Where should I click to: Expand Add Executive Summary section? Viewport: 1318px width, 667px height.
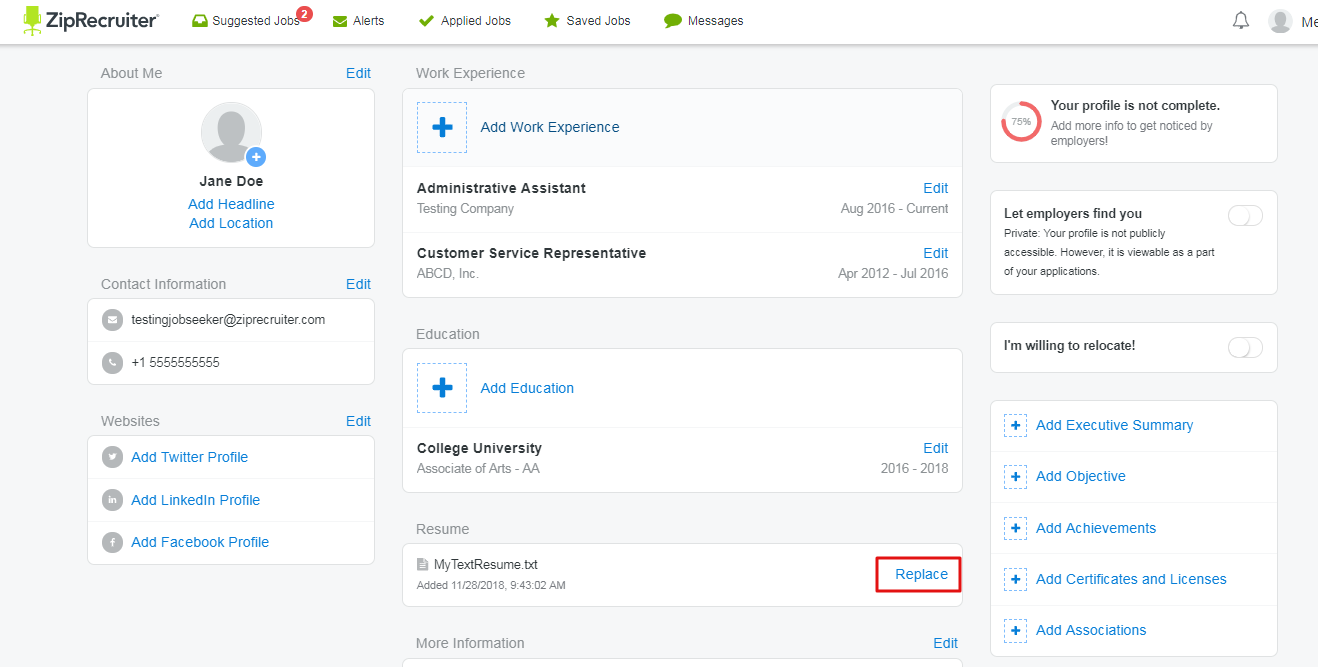pyautogui.click(x=1114, y=425)
